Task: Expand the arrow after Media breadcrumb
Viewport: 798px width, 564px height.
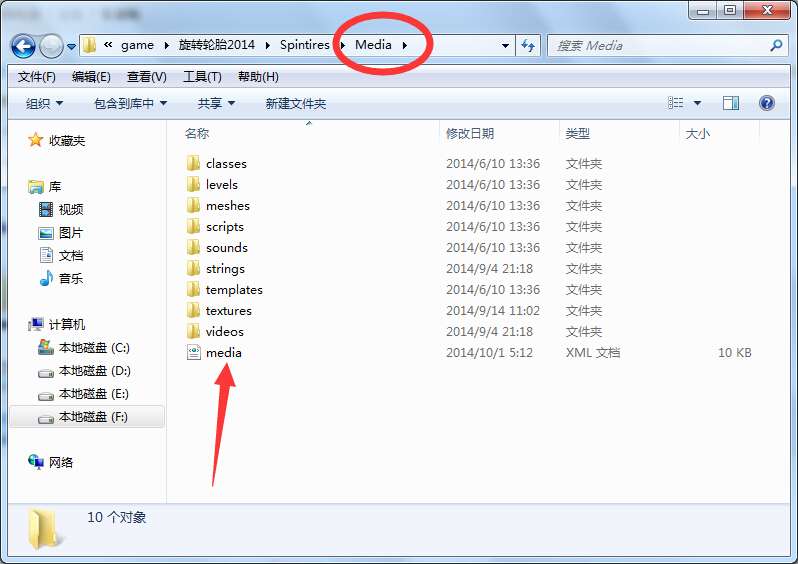Action: tap(405, 45)
